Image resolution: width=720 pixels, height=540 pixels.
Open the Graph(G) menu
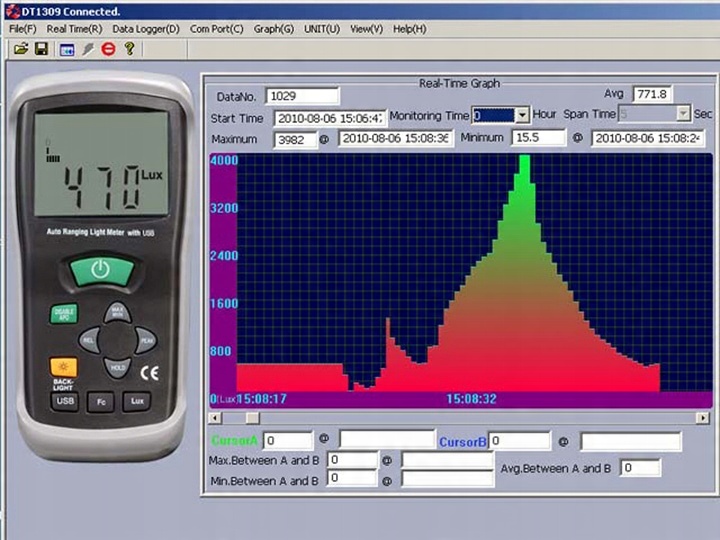(273, 29)
